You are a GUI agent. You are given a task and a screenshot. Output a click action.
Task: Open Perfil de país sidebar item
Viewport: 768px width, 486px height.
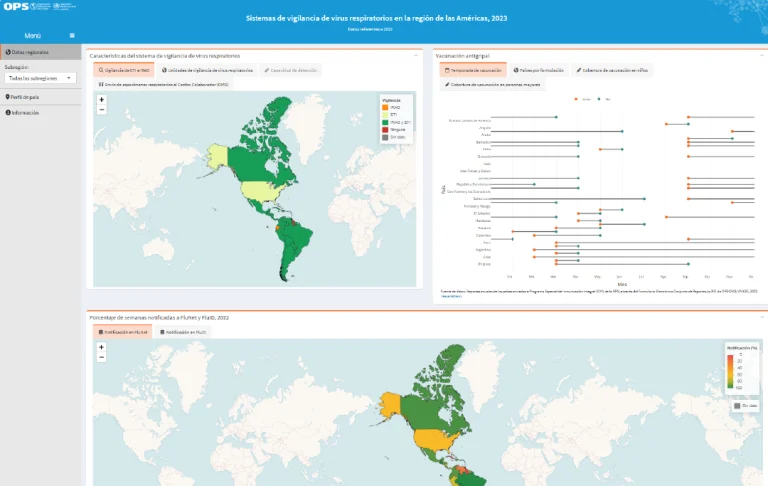coord(24,97)
